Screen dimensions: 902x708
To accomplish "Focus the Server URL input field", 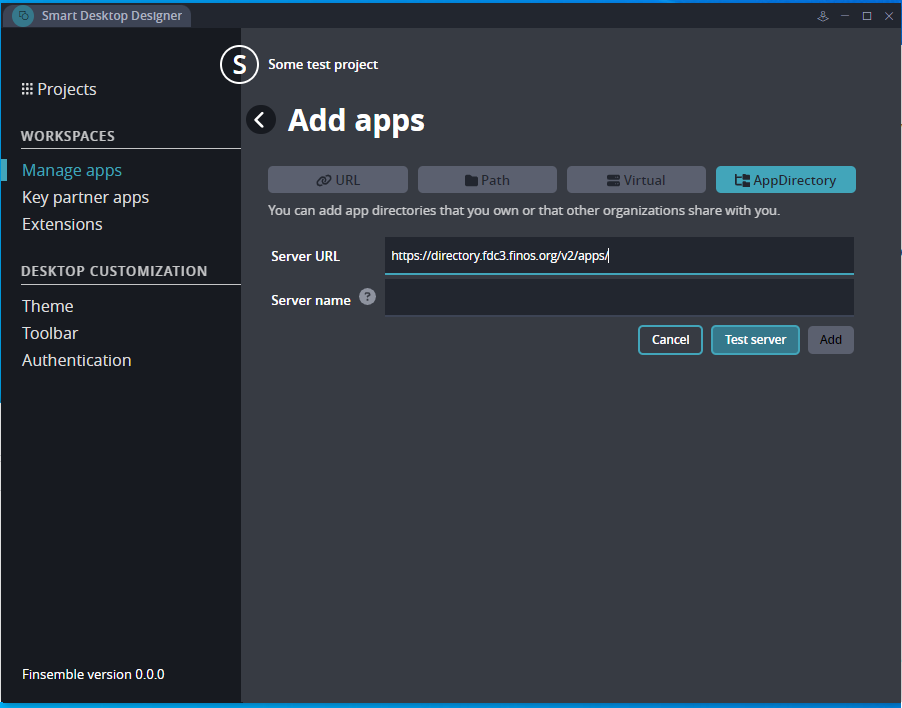I will (619, 256).
